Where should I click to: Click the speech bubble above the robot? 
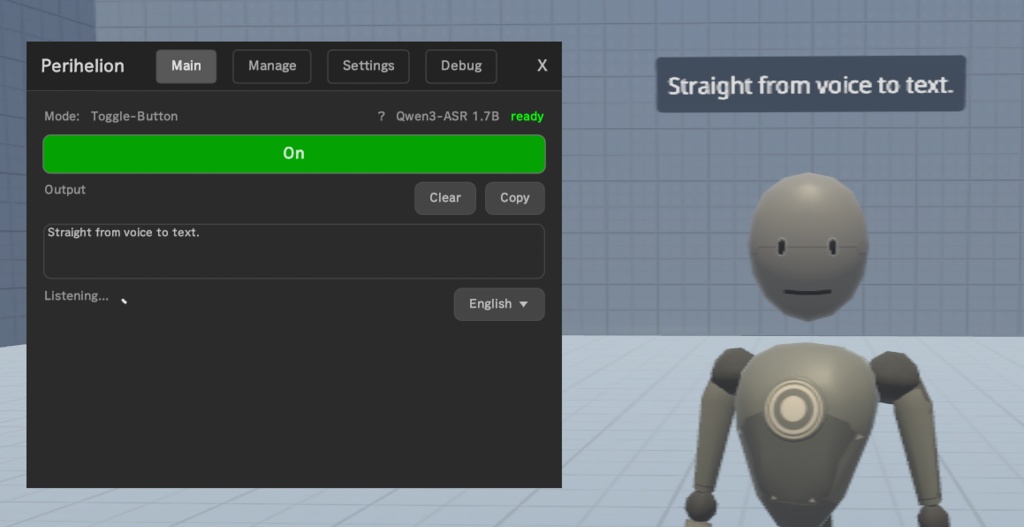pos(810,84)
